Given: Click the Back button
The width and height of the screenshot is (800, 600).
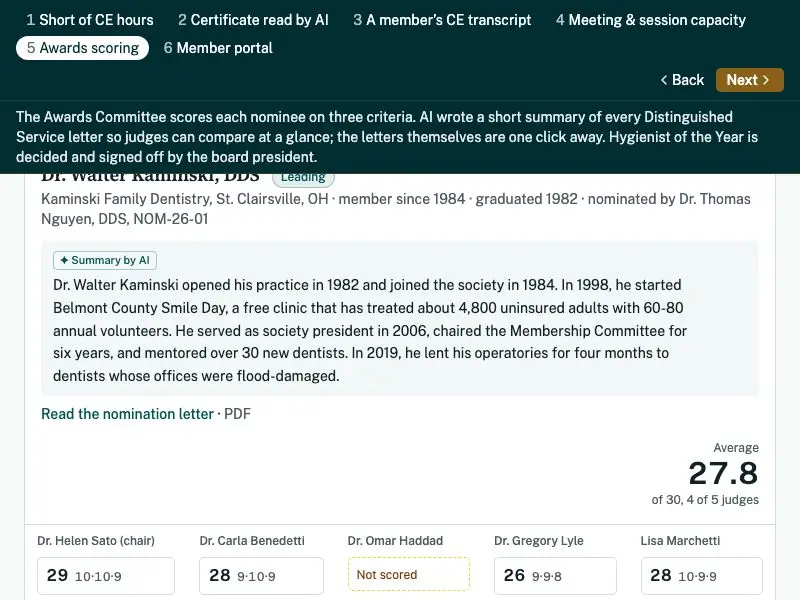Looking at the screenshot, I should pyautogui.click(x=682, y=80).
